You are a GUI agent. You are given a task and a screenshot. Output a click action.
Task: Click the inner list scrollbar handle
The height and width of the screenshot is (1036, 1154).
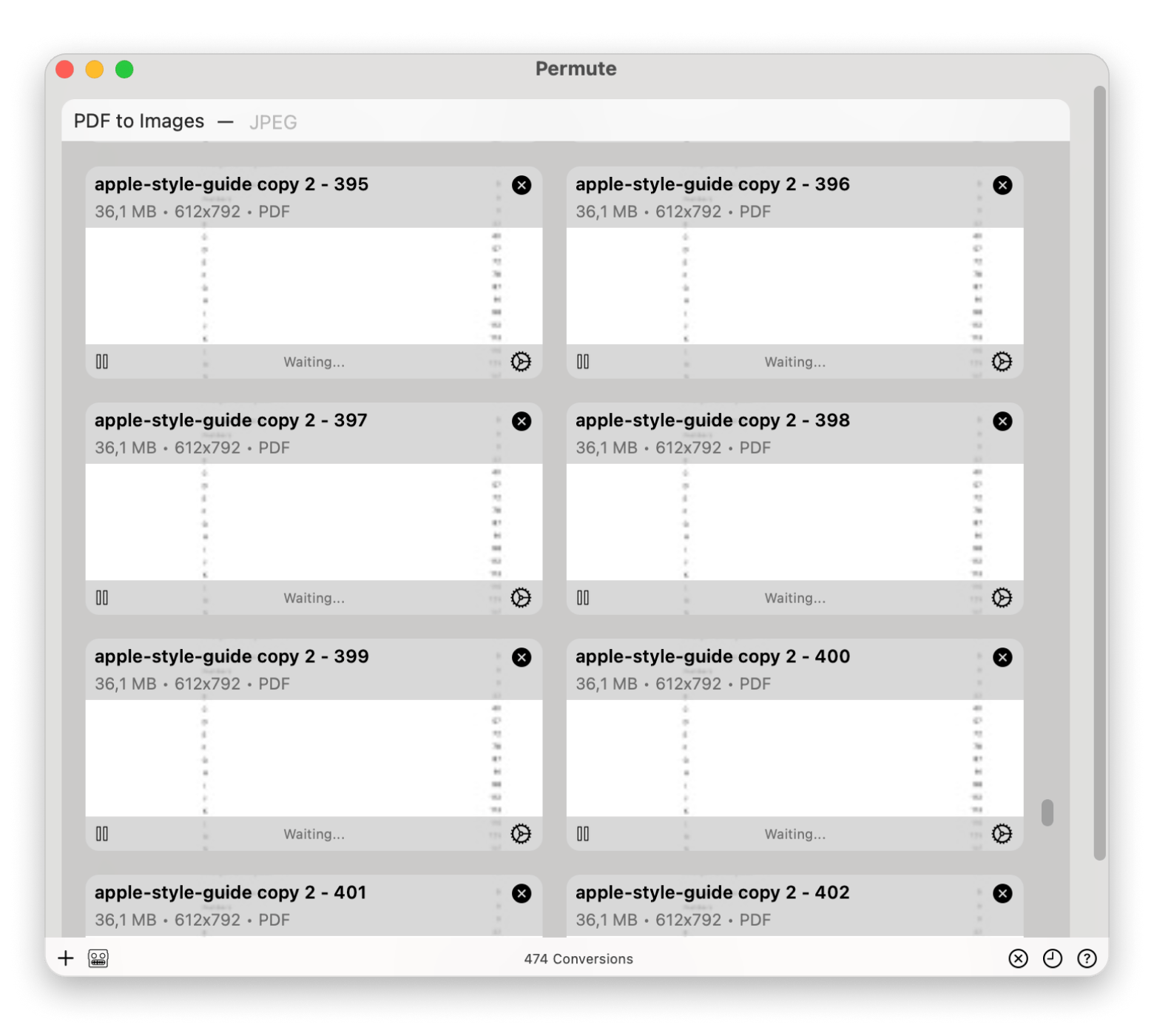pos(1047,813)
